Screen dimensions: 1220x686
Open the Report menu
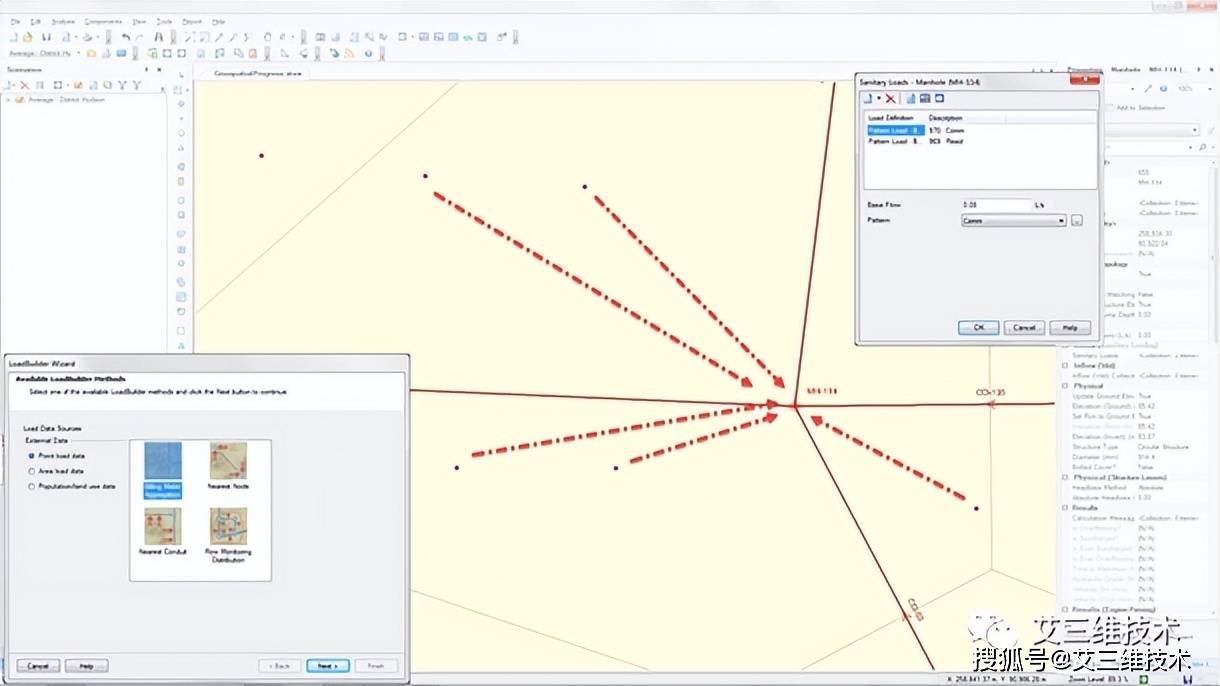tap(192, 21)
